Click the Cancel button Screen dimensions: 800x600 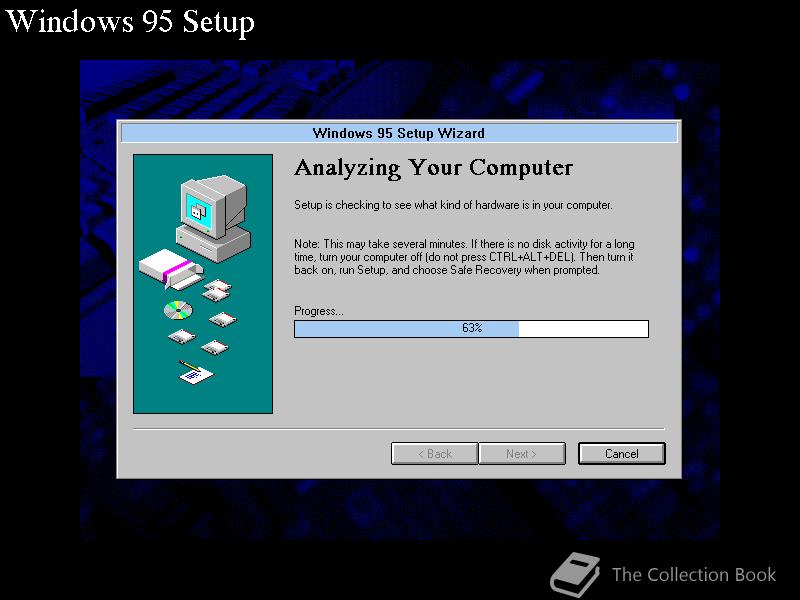coord(621,454)
